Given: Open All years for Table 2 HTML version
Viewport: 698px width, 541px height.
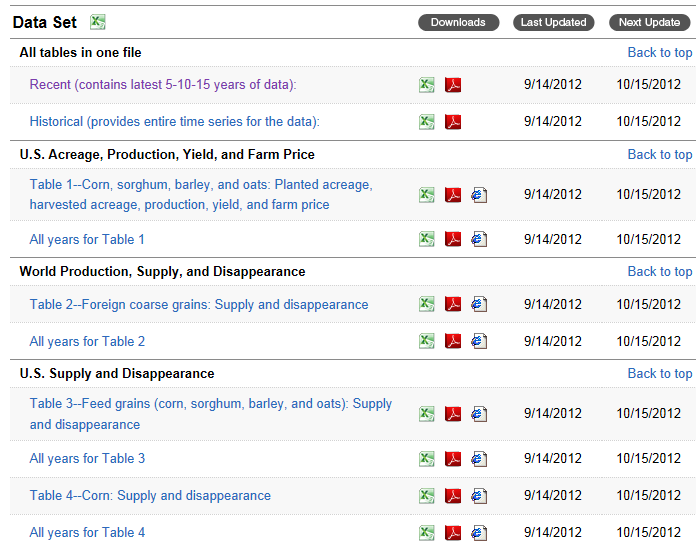Looking at the screenshot, I should pyautogui.click(x=479, y=341).
